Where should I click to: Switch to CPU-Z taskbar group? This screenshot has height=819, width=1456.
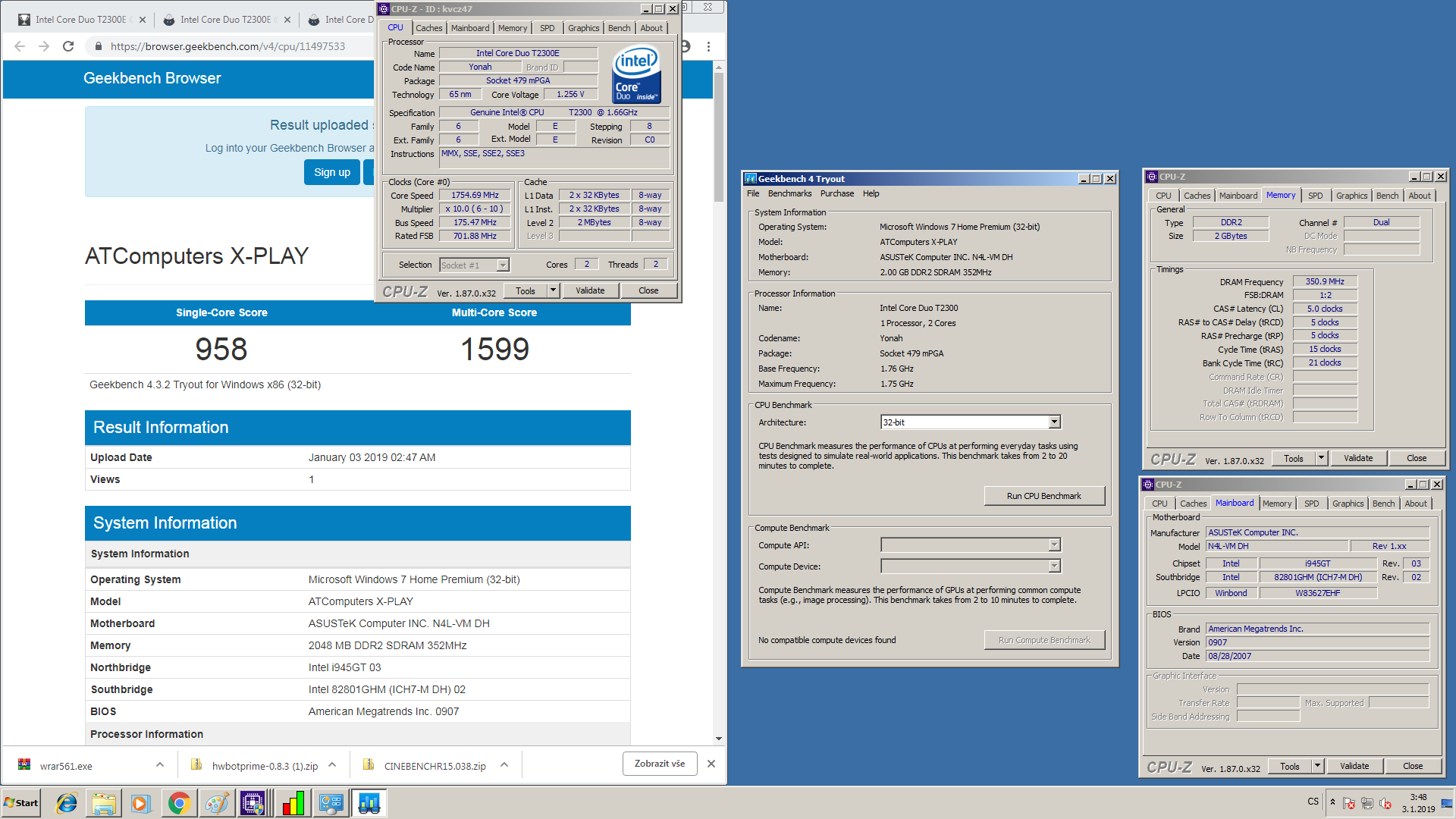coord(254,803)
